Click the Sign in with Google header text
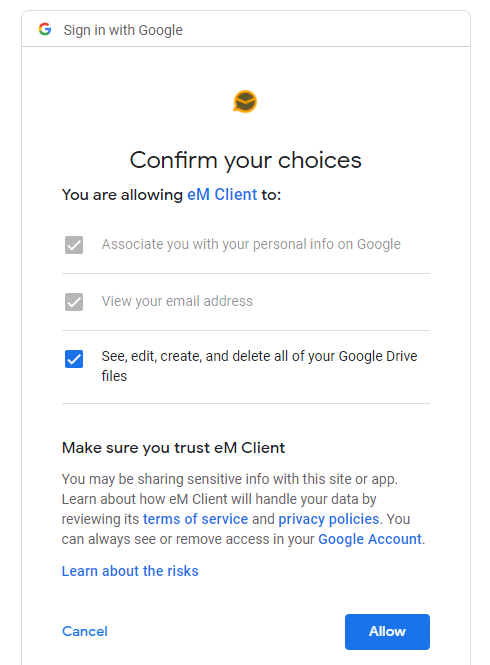490x665 pixels. [x=123, y=30]
